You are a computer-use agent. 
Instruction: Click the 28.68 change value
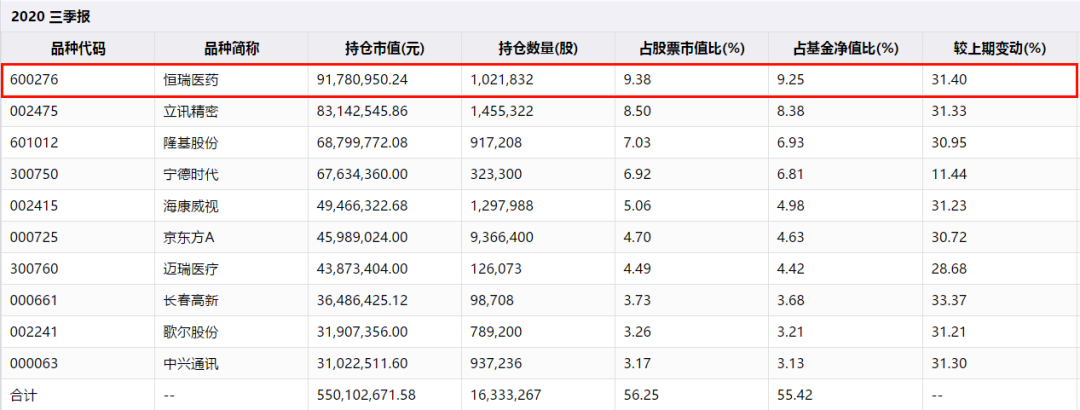point(949,269)
